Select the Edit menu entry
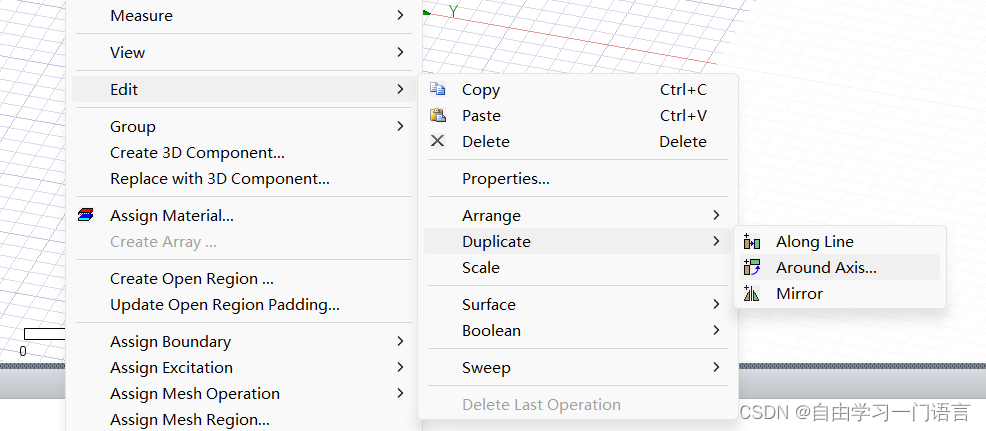 coord(244,89)
